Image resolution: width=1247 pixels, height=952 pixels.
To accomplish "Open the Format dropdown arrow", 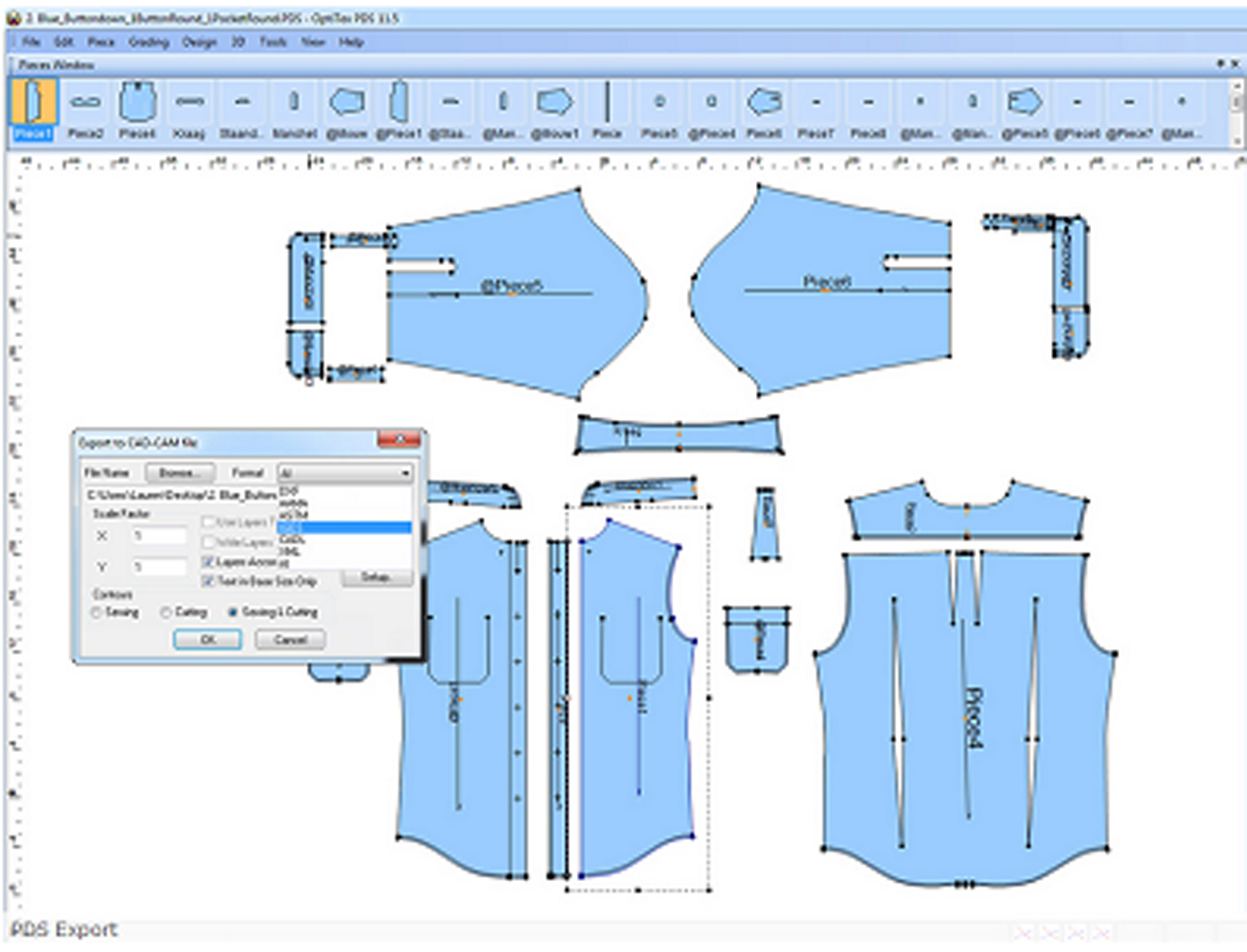I will [x=405, y=474].
